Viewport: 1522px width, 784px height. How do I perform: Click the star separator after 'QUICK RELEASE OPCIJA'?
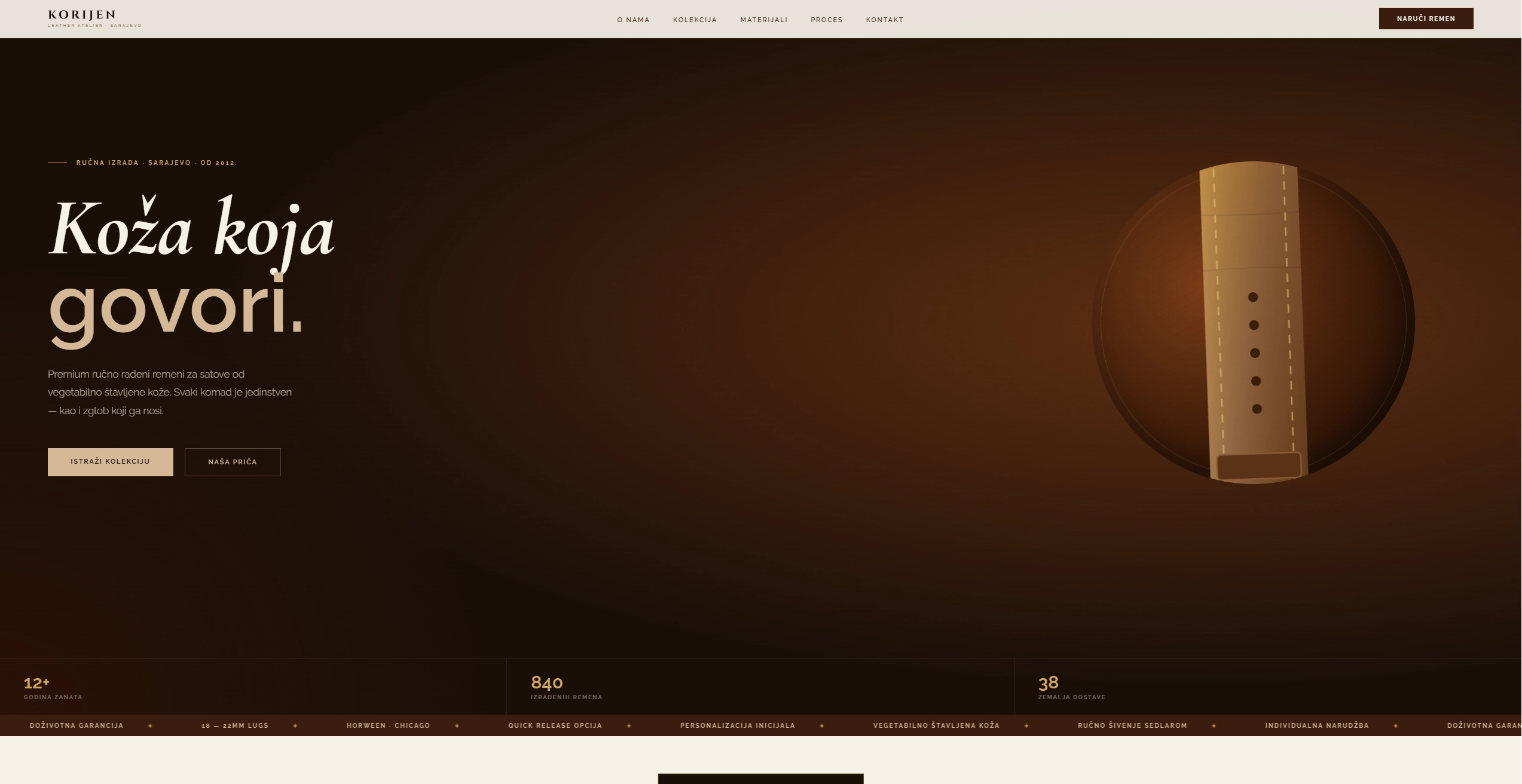point(629,726)
